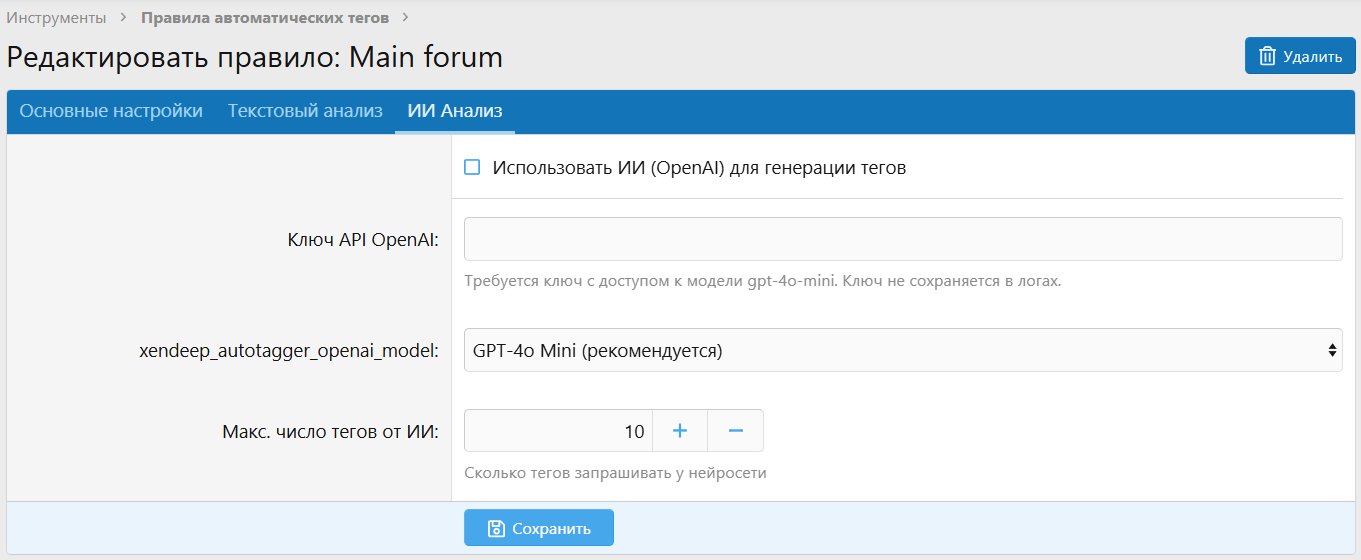Click the Ключ API OpenAI input field
The image size is (1361, 560).
tap(902, 239)
